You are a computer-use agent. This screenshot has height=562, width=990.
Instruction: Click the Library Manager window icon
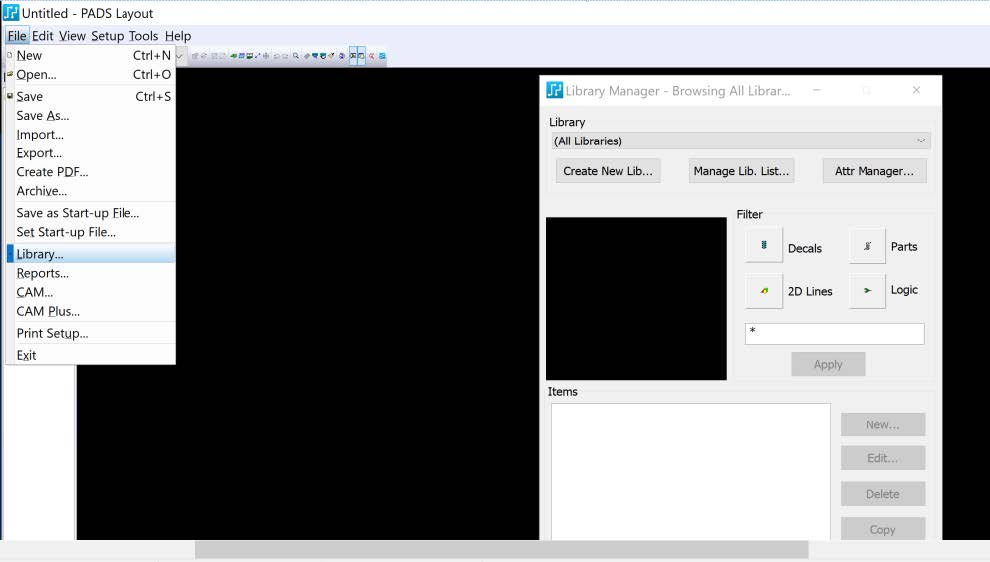554,90
